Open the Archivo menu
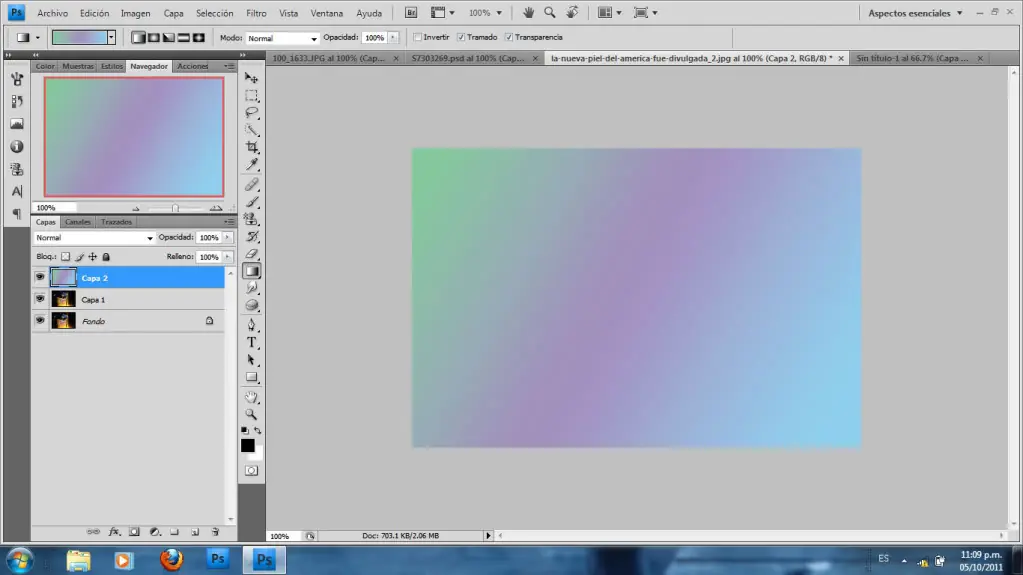The image size is (1023, 575). pos(52,13)
